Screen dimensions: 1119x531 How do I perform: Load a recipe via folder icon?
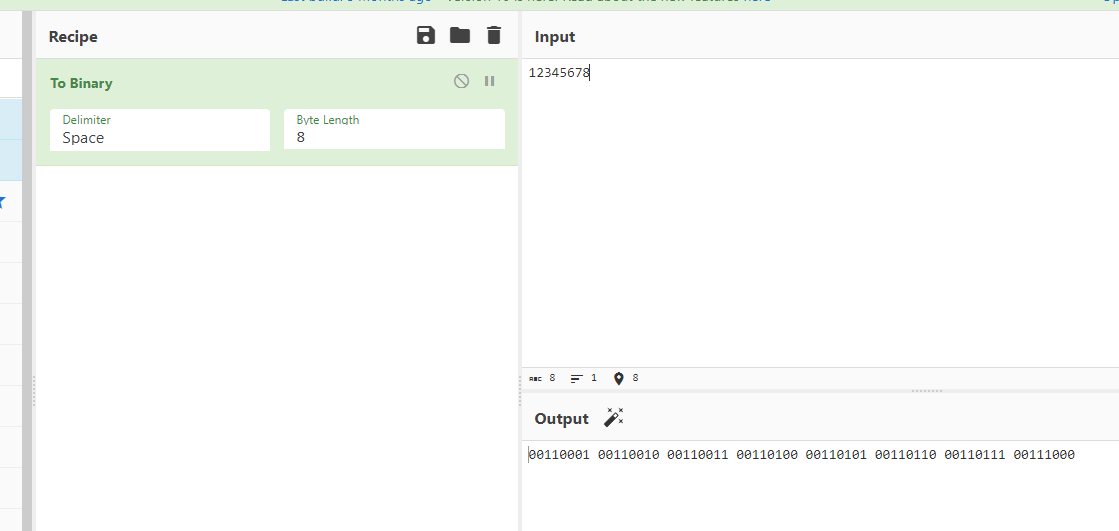(x=460, y=35)
